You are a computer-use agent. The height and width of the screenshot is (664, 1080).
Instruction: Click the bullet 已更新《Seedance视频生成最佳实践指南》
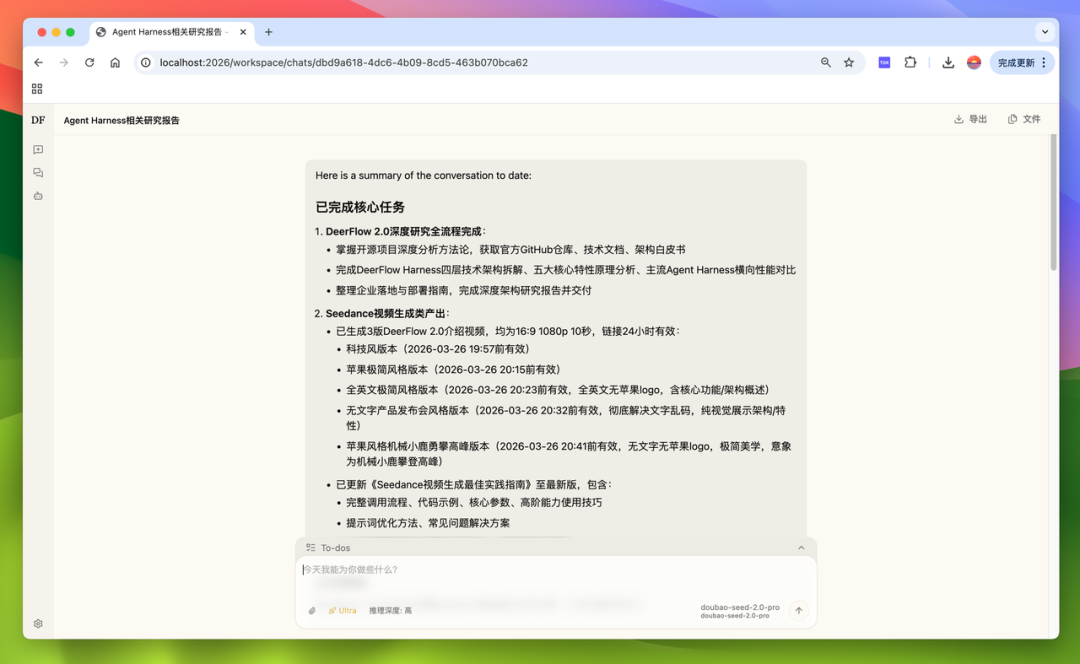tap(474, 485)
